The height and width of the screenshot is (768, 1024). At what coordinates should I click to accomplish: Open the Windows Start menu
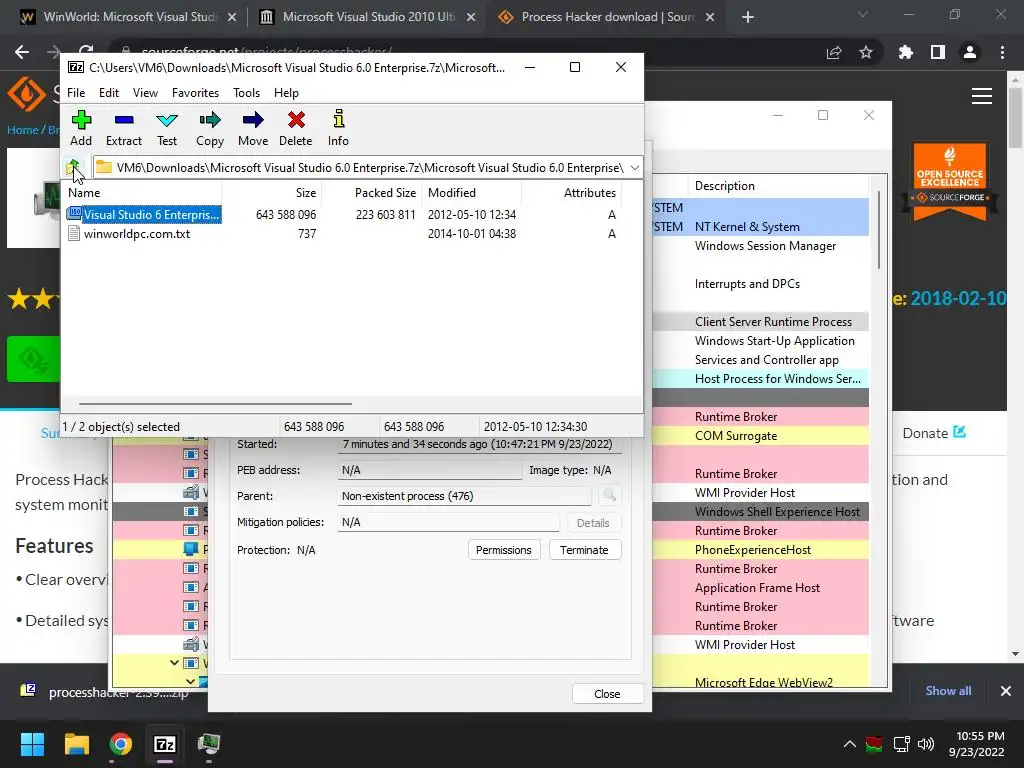32,744
